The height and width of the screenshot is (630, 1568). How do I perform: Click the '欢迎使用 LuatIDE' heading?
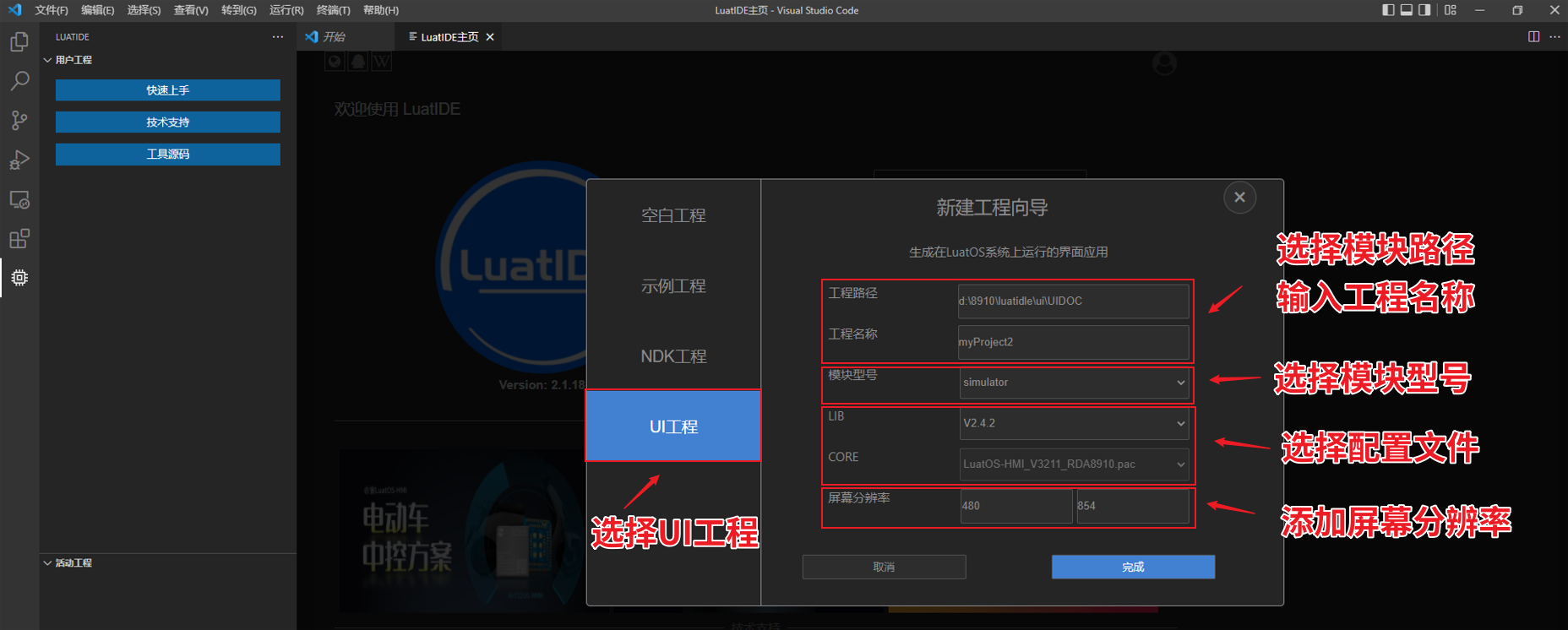[397, 109]
